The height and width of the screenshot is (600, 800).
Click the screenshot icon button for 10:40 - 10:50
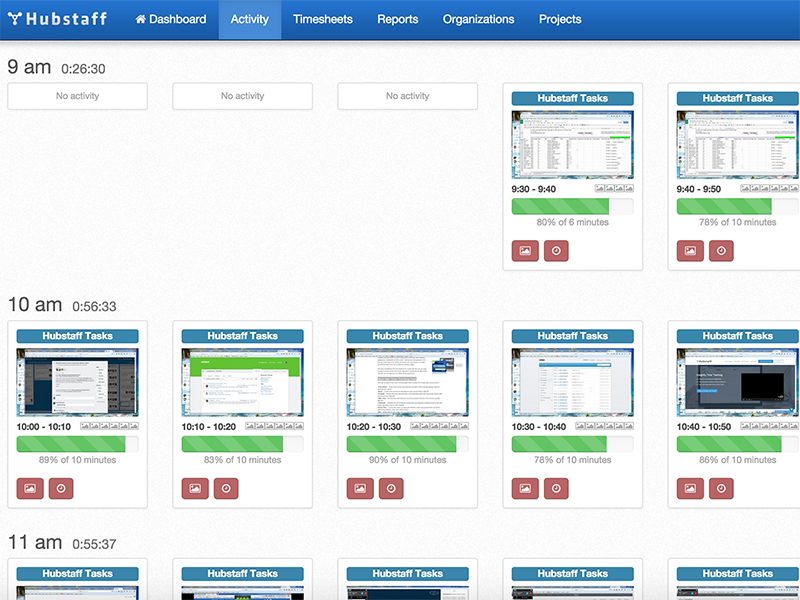690,488
